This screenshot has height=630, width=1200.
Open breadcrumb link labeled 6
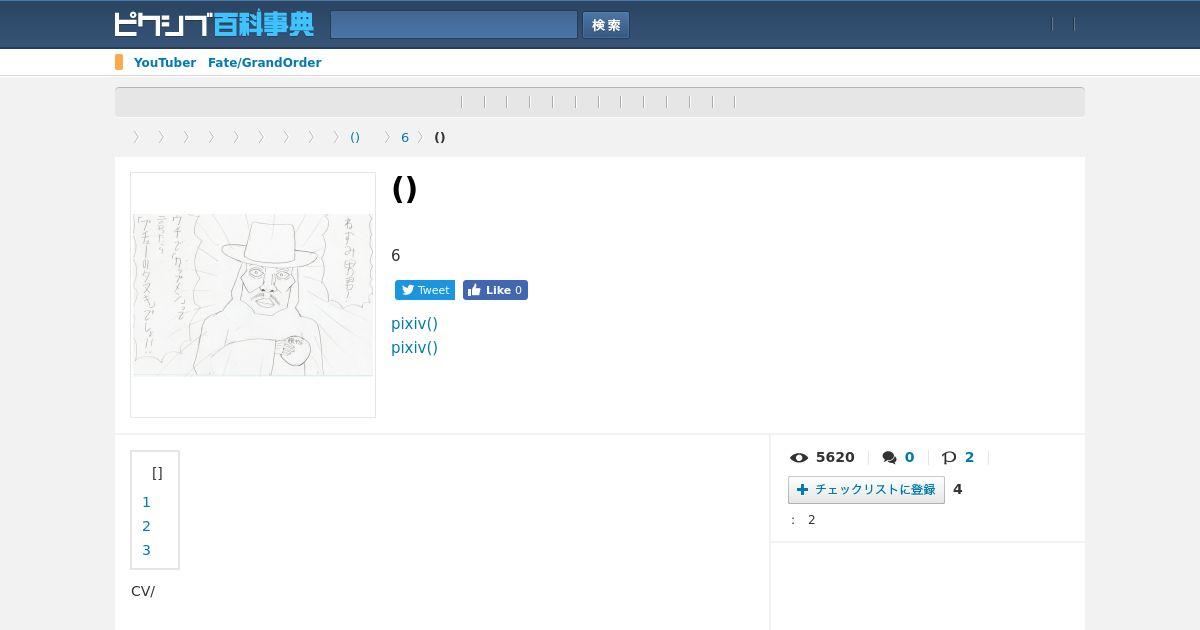coord(405,138)
